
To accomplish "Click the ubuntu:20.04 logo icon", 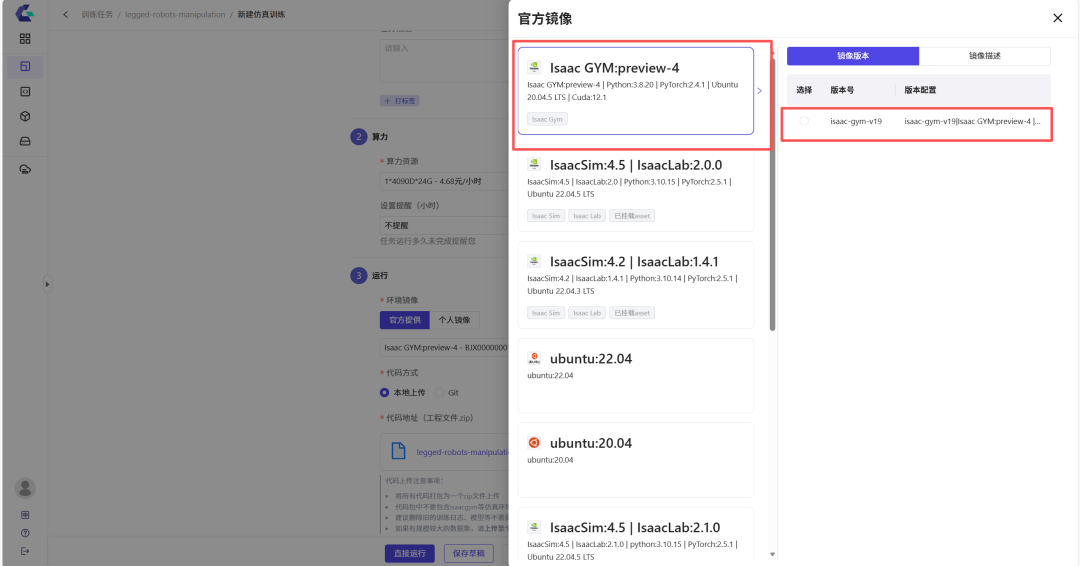I will click(x=534, y=443).
